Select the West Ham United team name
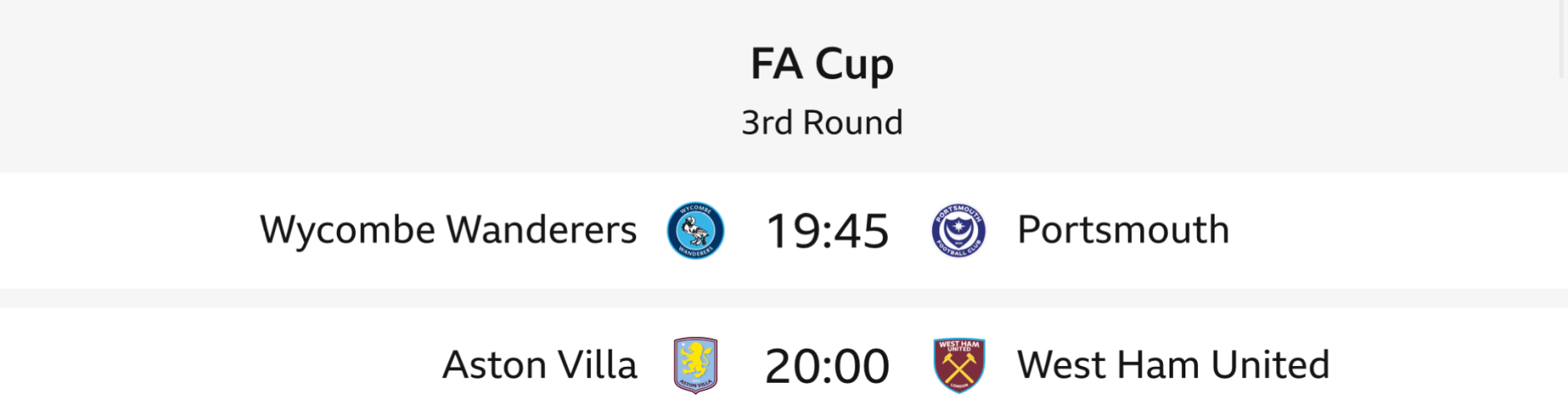This screenshot has width=1568, height=417. pos(1173,365)
